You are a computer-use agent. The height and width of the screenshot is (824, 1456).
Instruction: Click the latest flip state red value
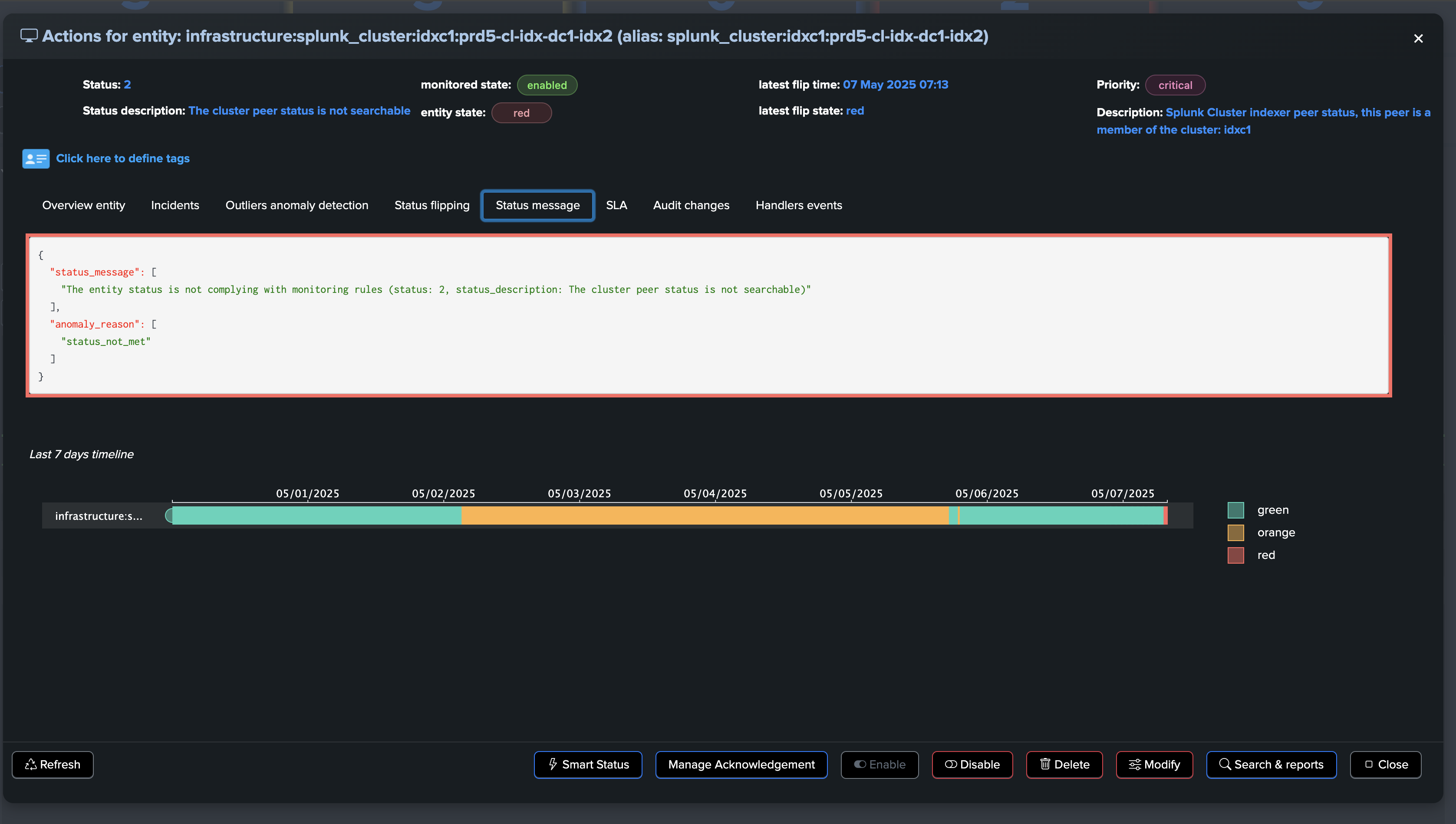coord(855,110)
